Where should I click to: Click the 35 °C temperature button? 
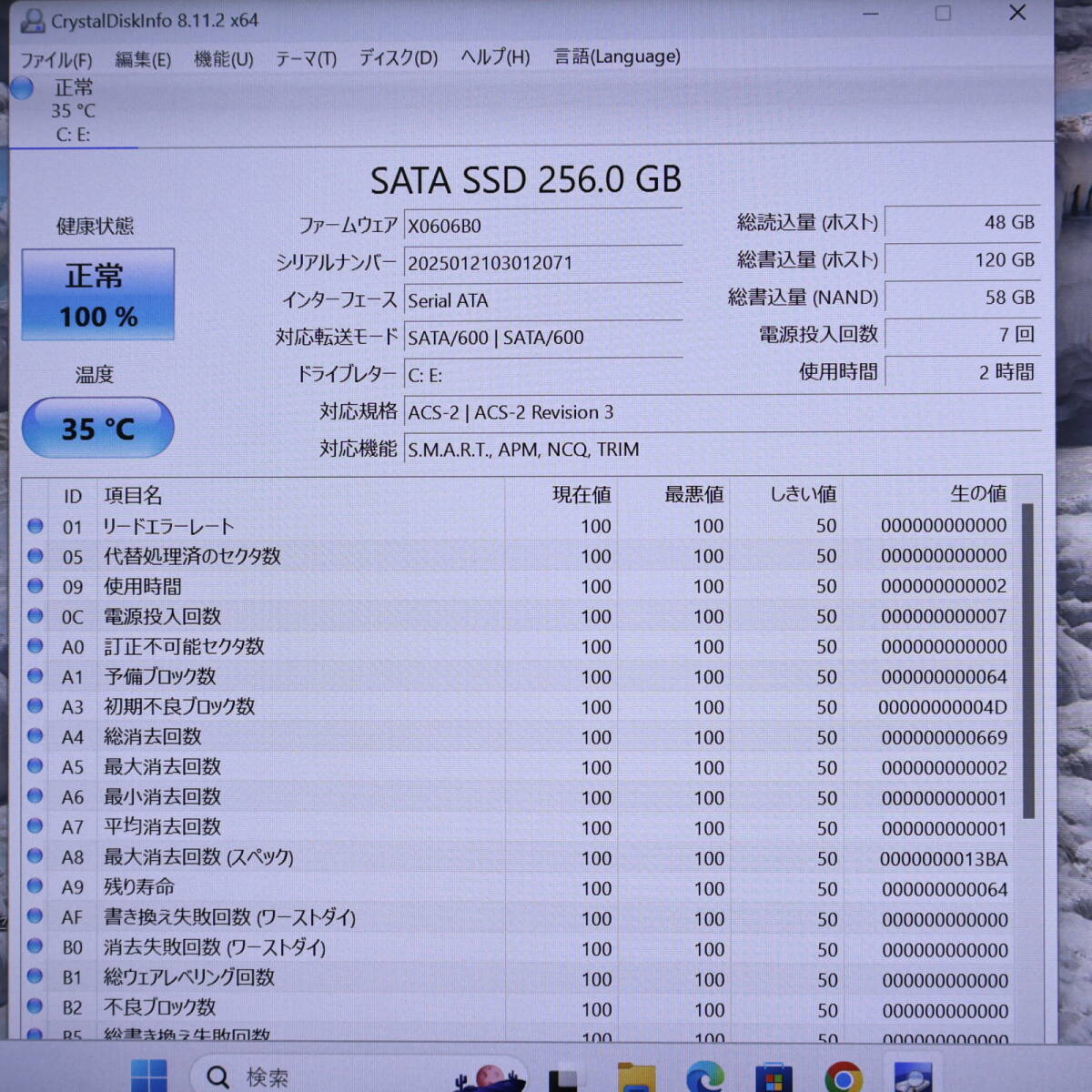click(98, 428)
